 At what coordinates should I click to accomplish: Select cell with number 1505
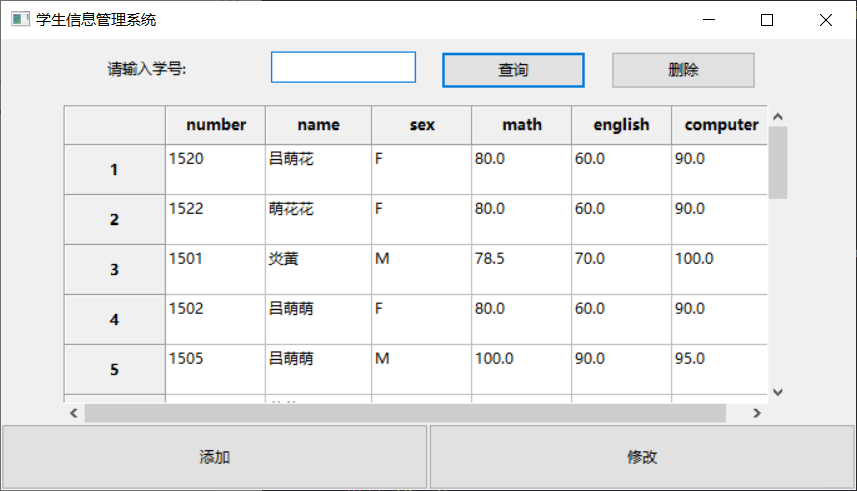tap(215, 370)
